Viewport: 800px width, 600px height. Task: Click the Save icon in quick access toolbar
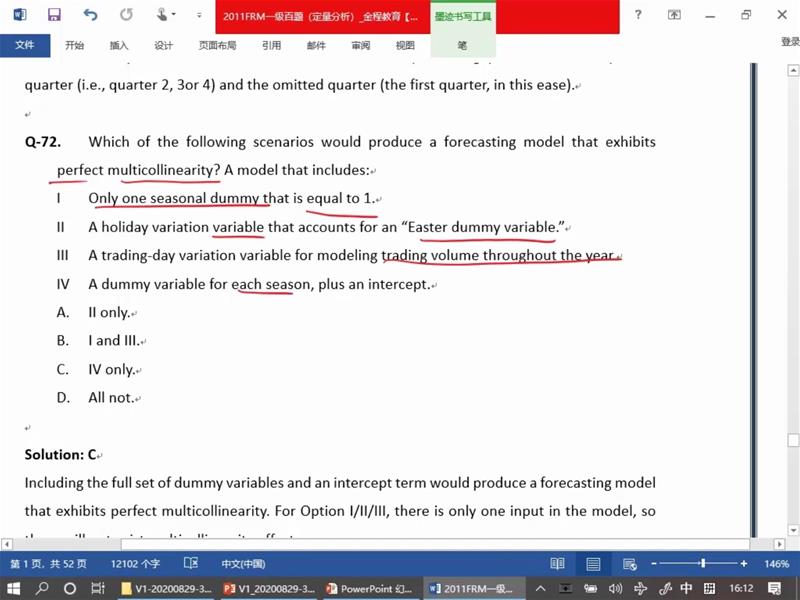(x=54, y=14)
